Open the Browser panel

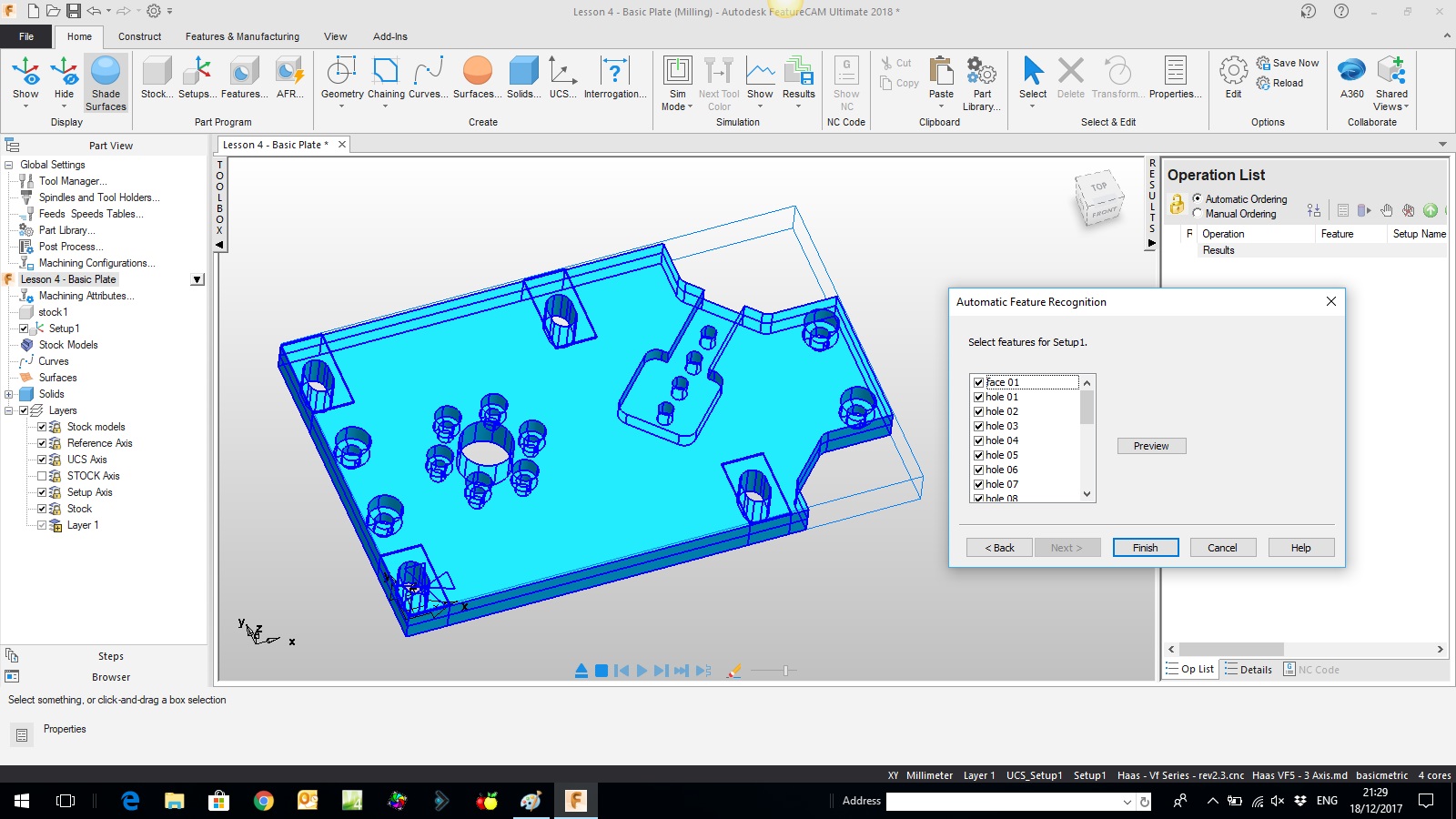click(x=111, y=677)
